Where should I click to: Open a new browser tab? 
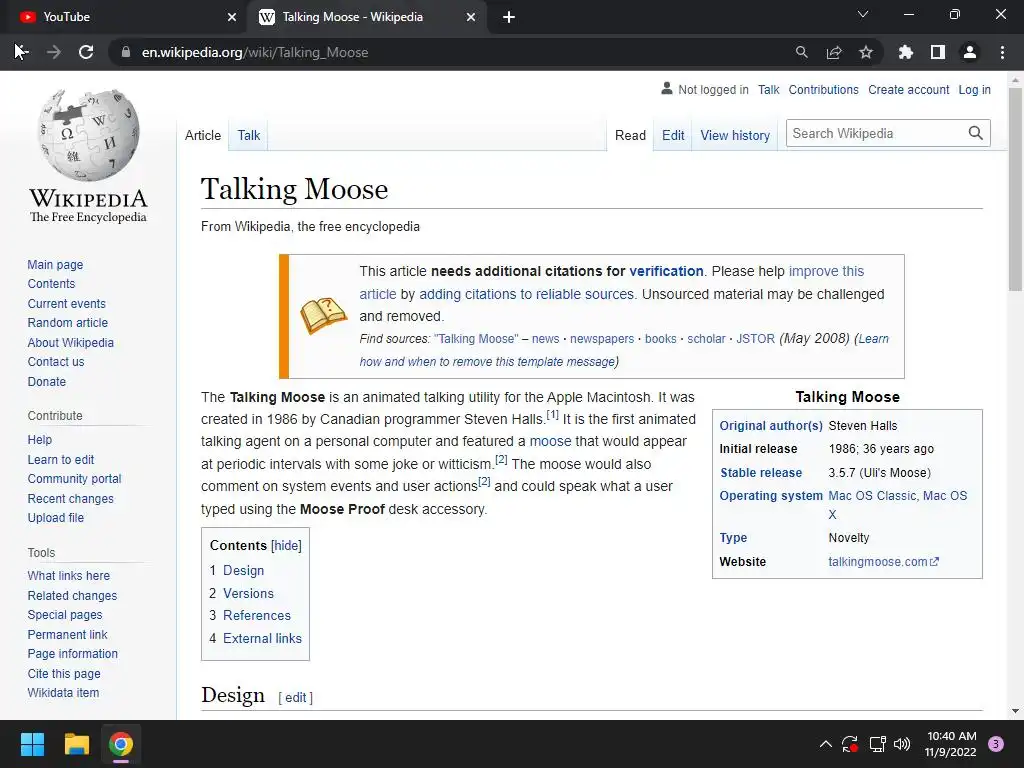pos(509,18)
